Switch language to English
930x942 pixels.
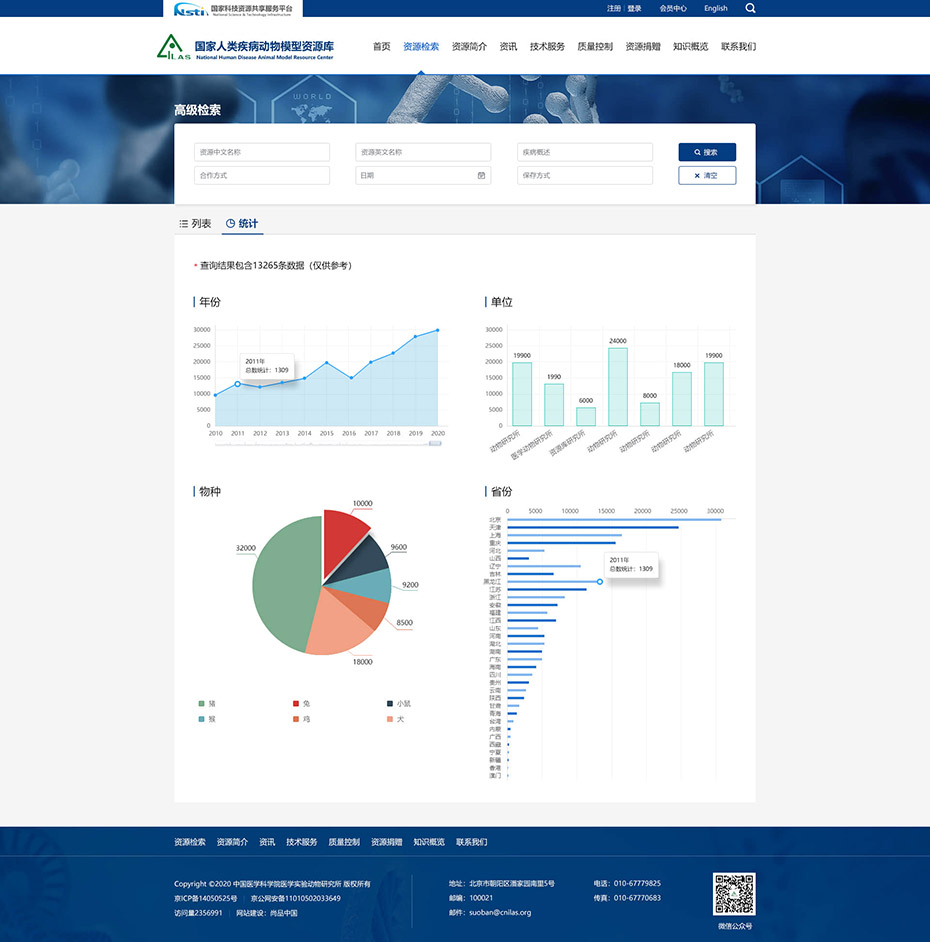(715, 8)
